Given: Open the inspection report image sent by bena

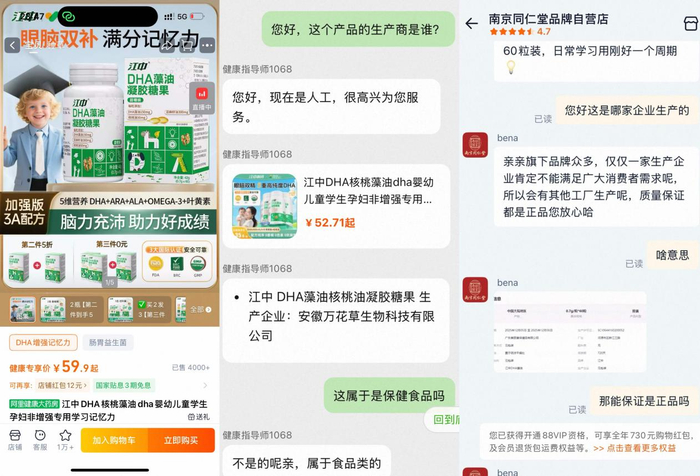Looking at the screenshot, I should click(x=569, y=332).
